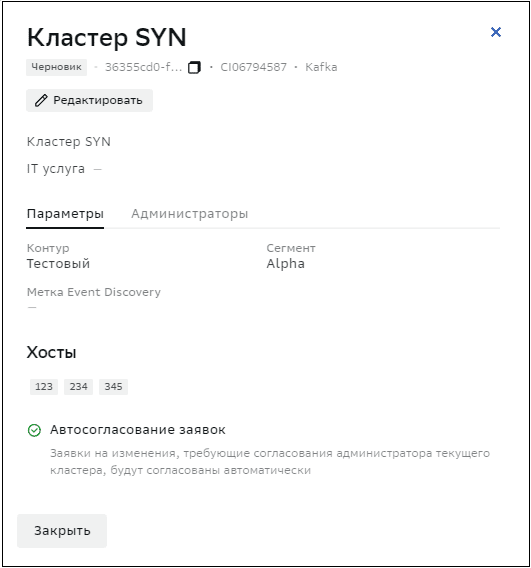Click the Автосогласование заявок label
Viewport: 531px width, 568px height.
tap(138, 430)
